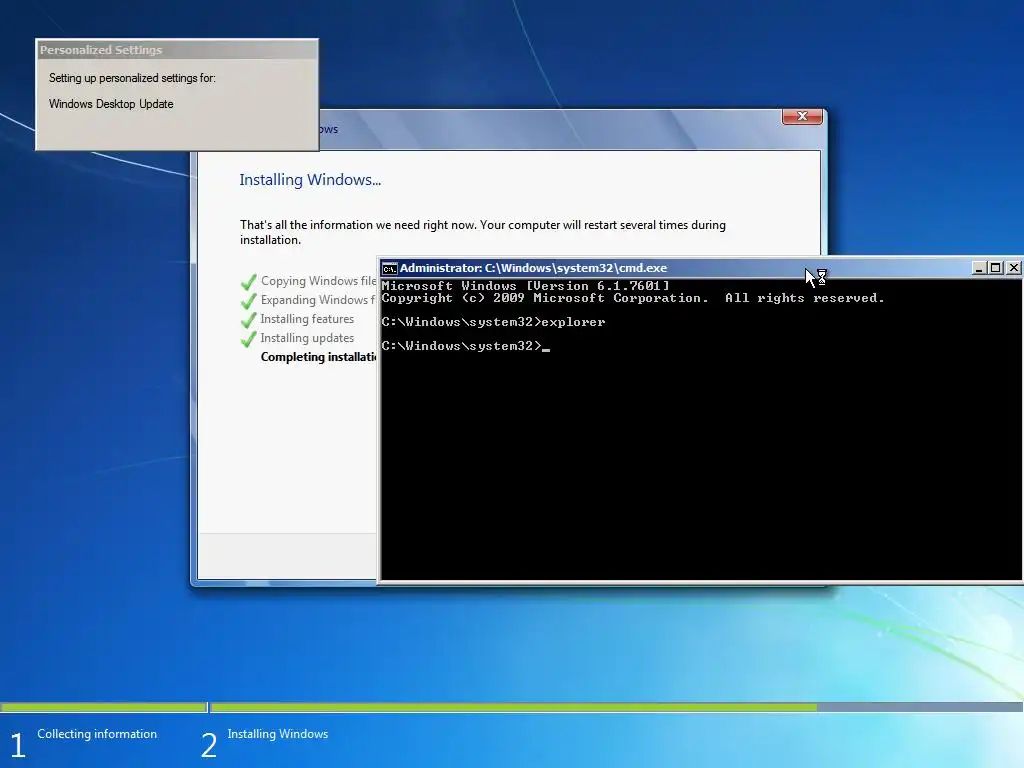1024x768 pixels.
Task: Click the stage number 1 at bottom
Action: [18, 745]
